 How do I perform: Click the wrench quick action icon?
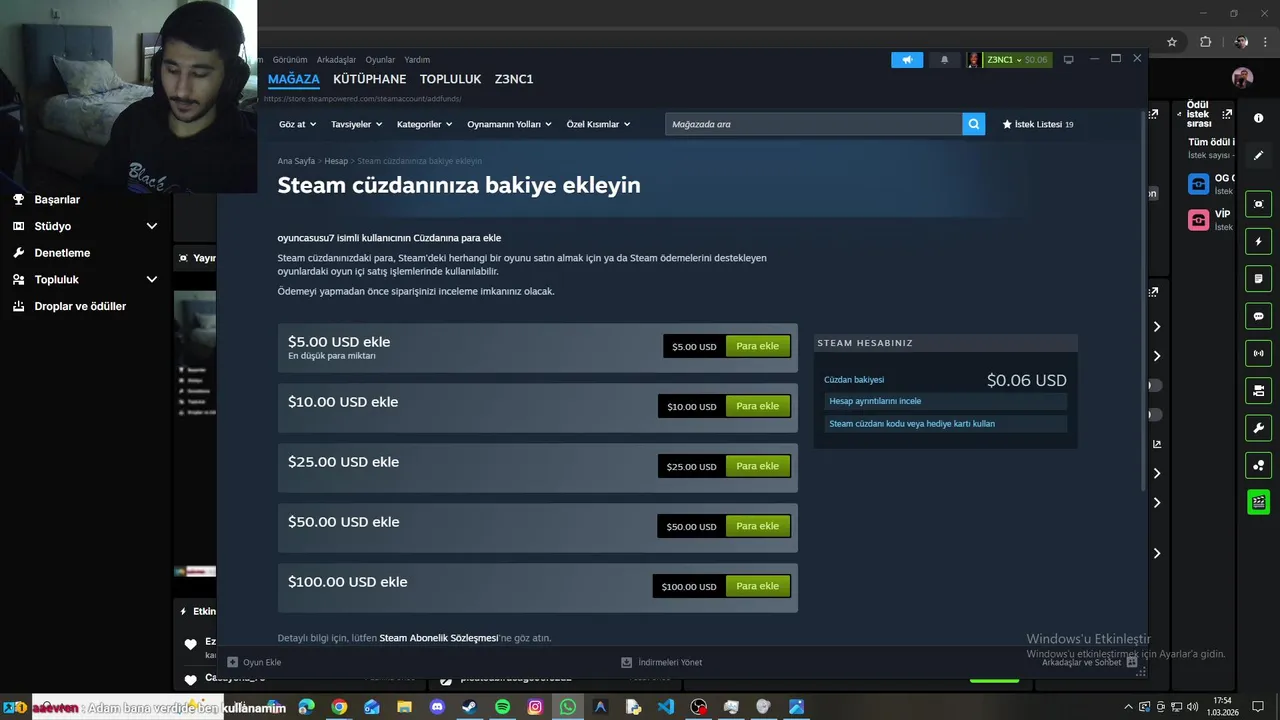pyautogui.click(x=1258, y=428)
